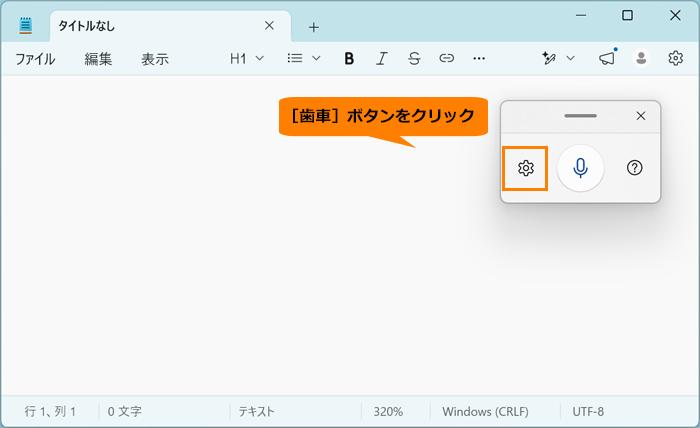The image size is (700, 428).
Task: Insert a link with the link icon
Action: pos(446,58)
